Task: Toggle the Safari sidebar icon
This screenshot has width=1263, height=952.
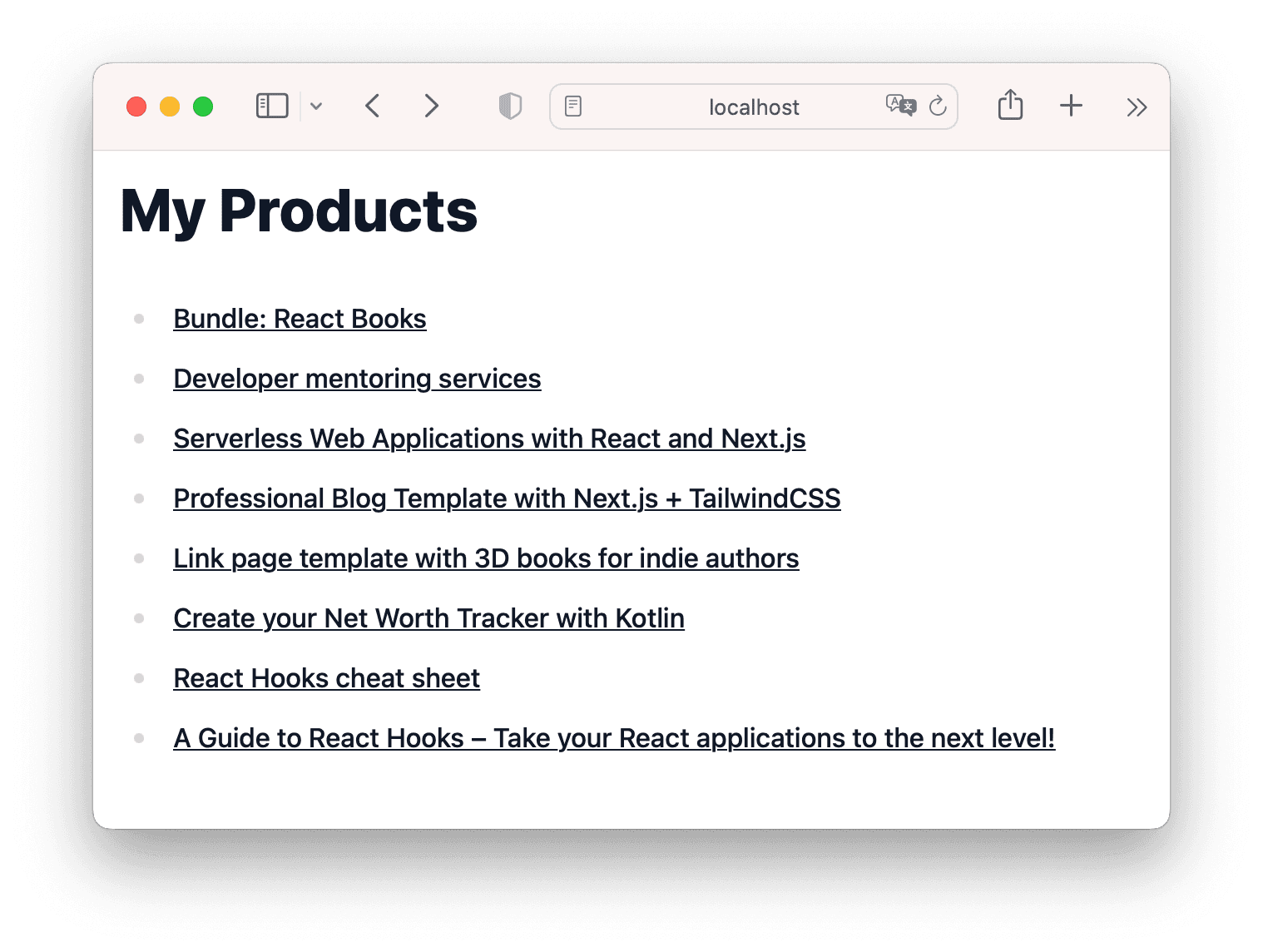Action: pos(272,106)
